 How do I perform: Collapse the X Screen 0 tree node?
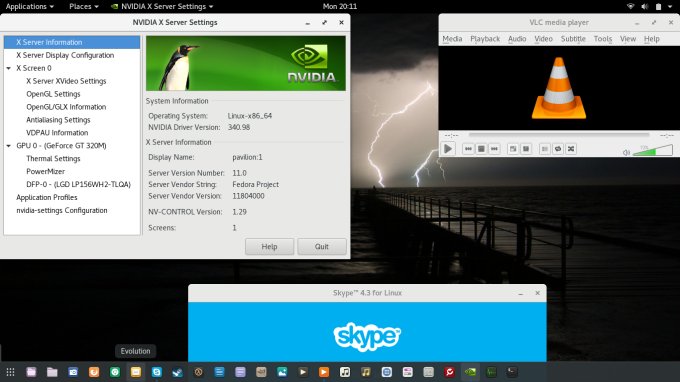[9, 68]
